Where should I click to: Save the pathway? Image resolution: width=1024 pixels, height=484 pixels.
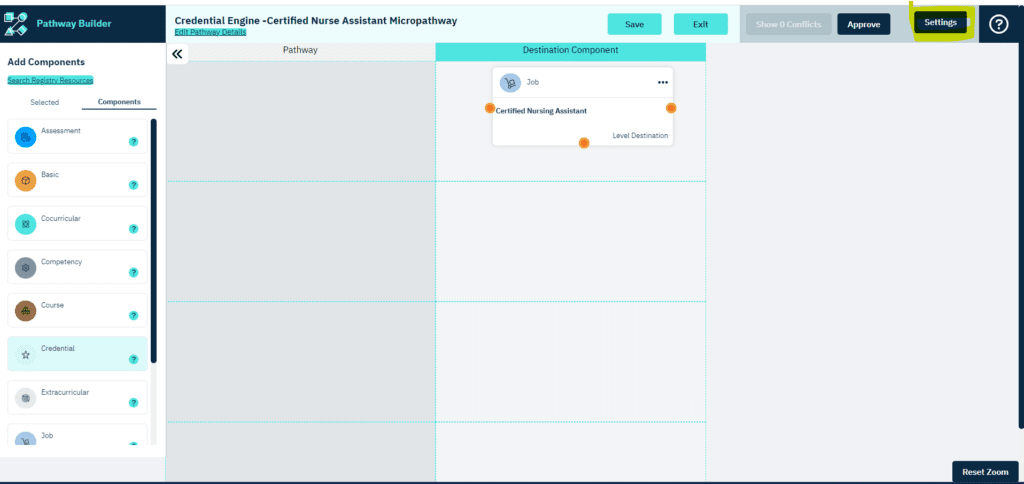[634, 24]
